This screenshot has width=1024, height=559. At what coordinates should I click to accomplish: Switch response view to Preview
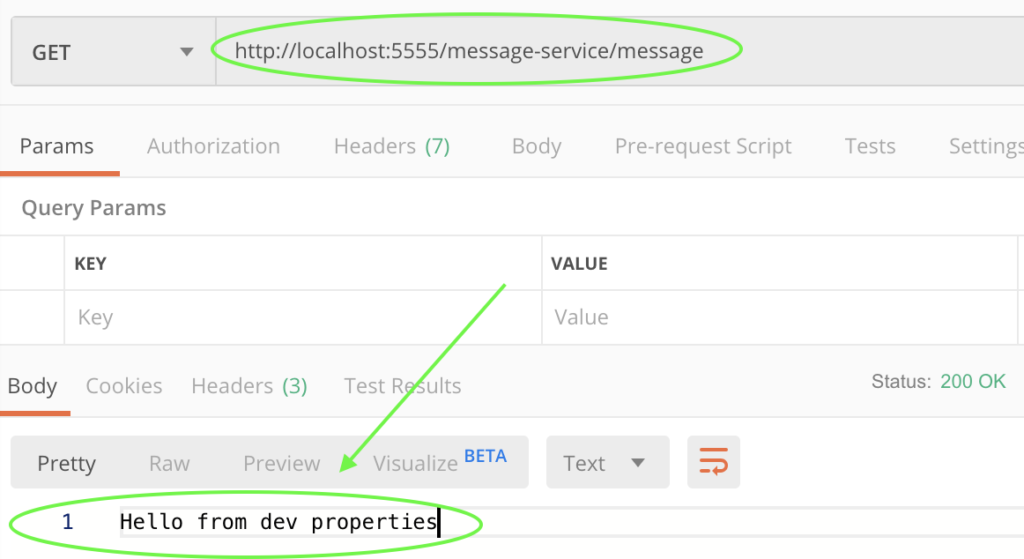click(x=282, y=463)
